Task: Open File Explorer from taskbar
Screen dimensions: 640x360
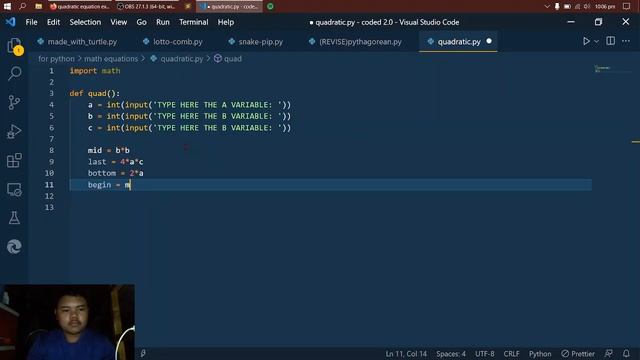Action: tap(38, 6)
